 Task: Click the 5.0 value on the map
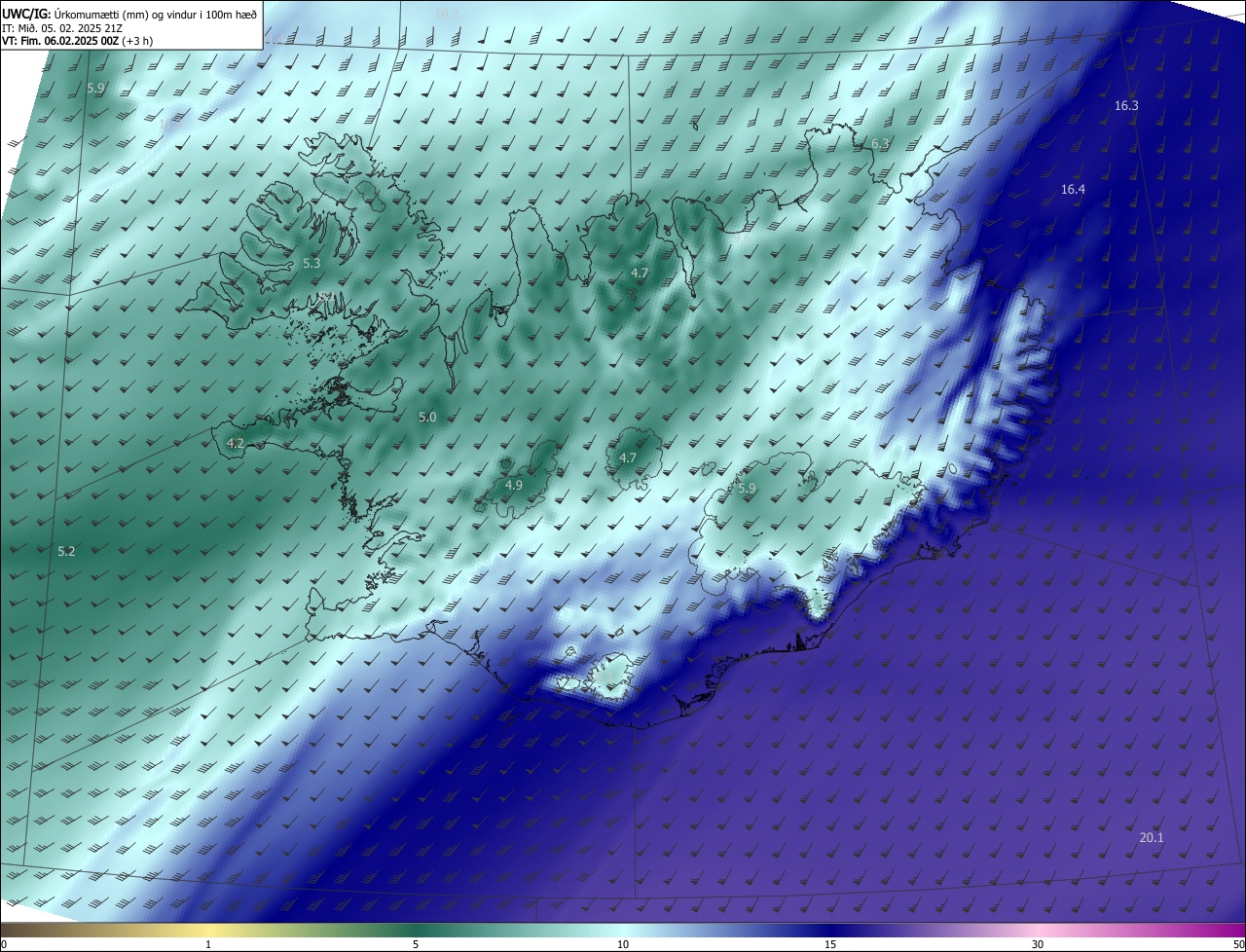427,417
